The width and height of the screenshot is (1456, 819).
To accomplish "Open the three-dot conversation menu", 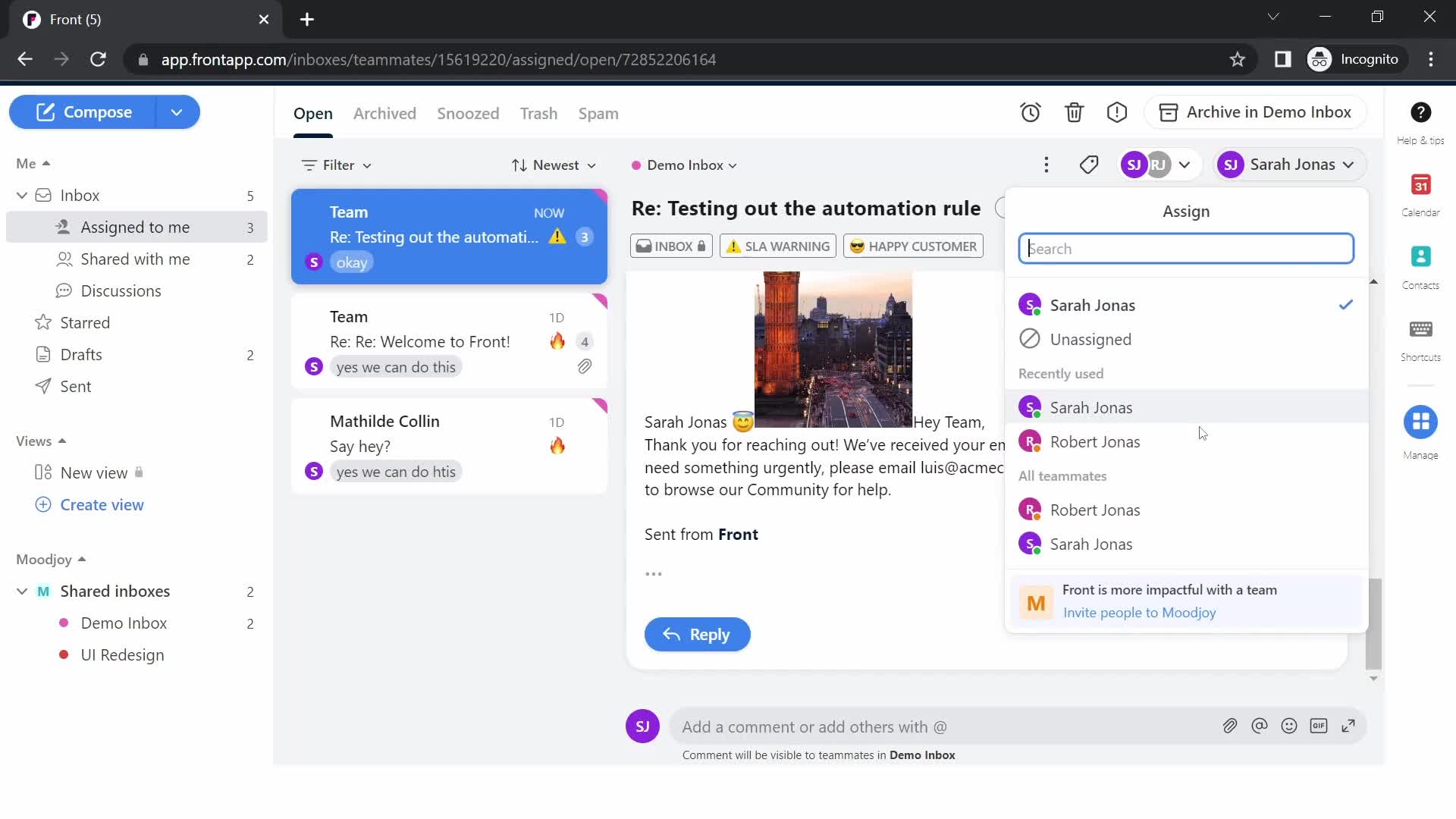I will [x=1046, y=165].
